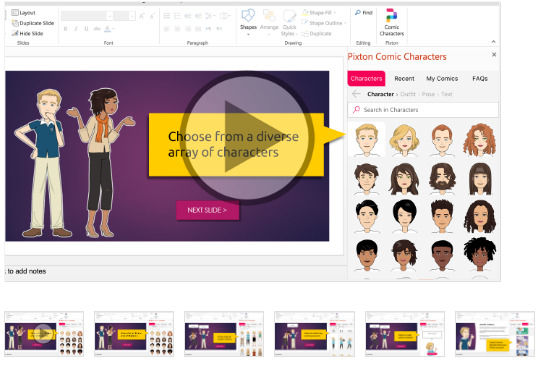
Task: Open the Find tool in Editing
Action: 363,13
